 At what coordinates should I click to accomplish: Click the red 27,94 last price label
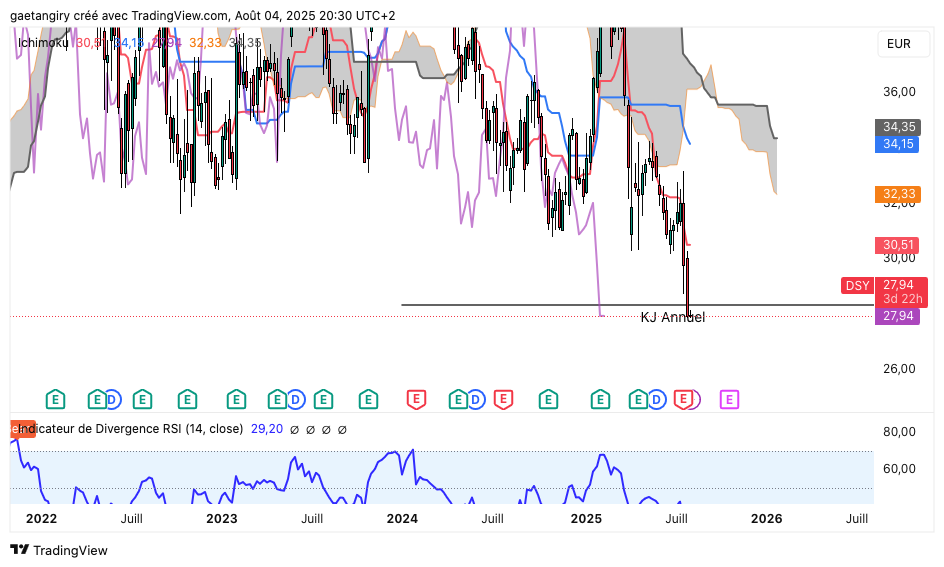(x=901, y=291)
